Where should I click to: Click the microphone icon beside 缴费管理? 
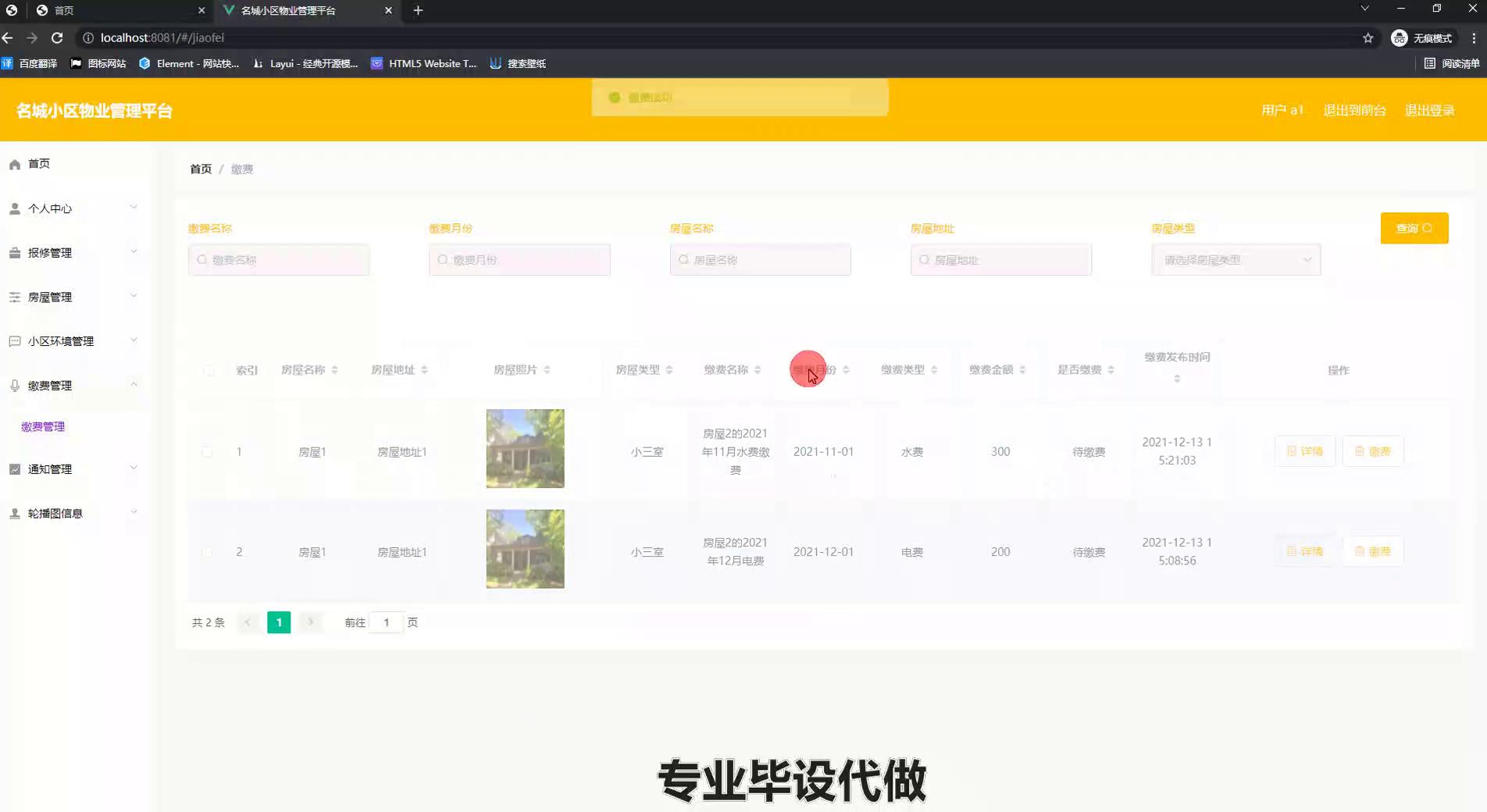pyautogui.click(x=15, y=386)
